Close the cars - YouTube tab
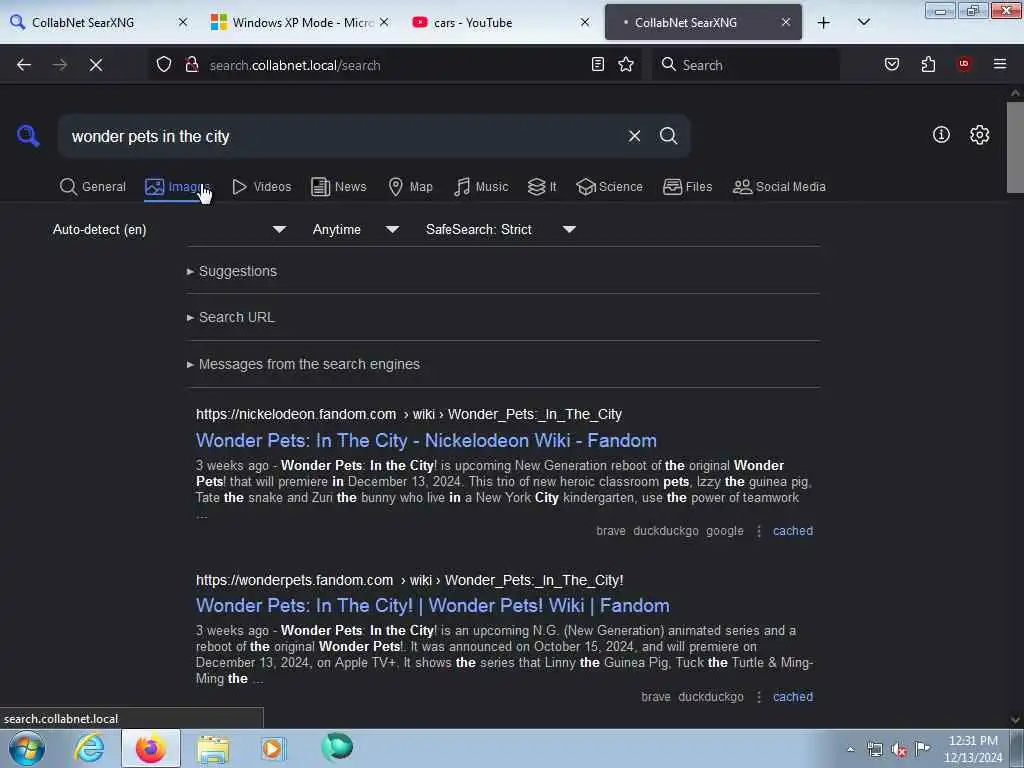The height and width of the screenshot is (768, 1024). [585, 22]
